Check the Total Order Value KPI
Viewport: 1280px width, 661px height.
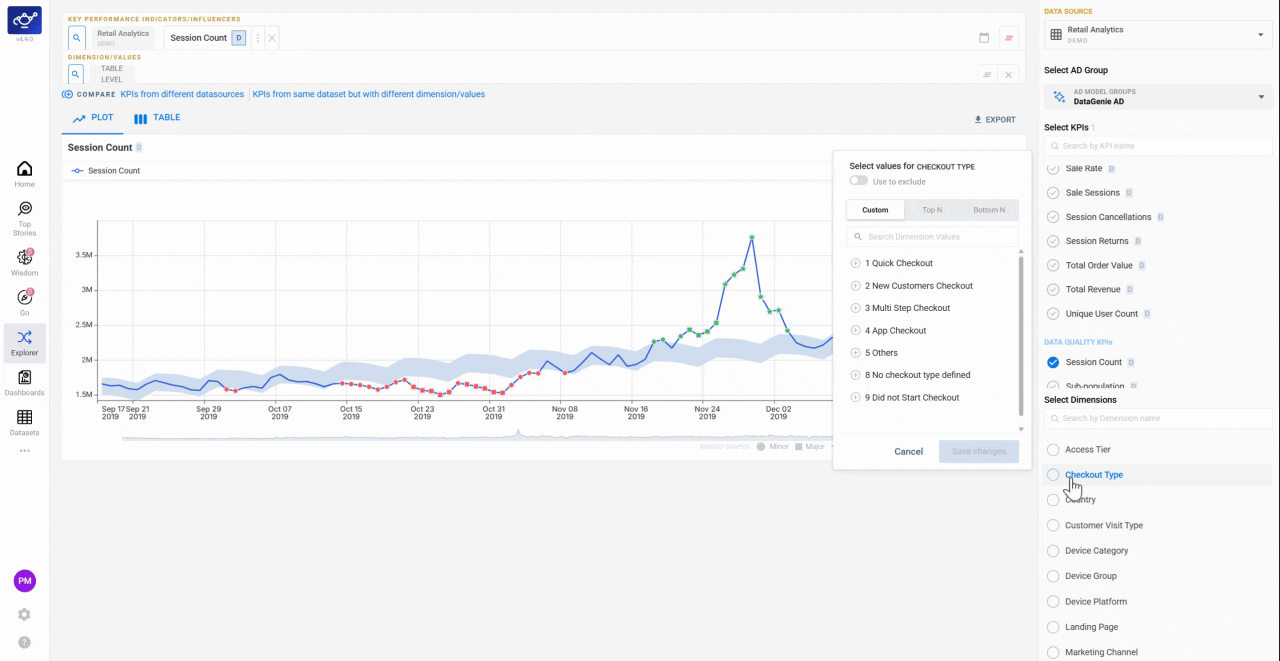tap(1053, 265)
